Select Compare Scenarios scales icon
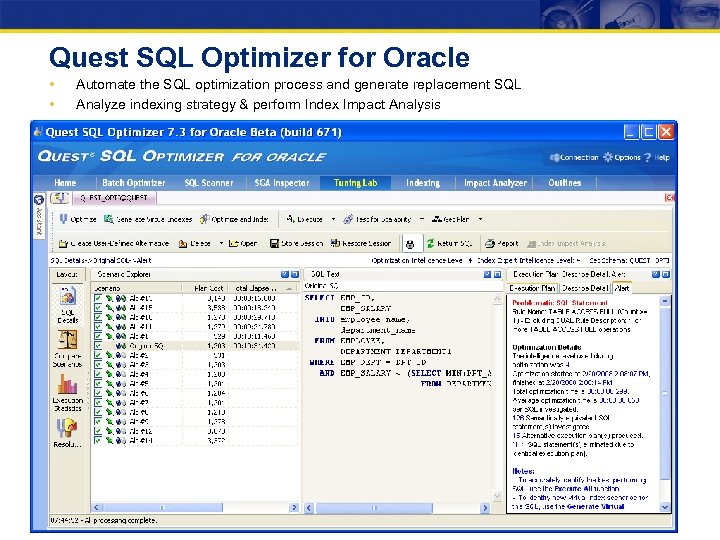Screen dimensions: 720x540 coord(68,340)
